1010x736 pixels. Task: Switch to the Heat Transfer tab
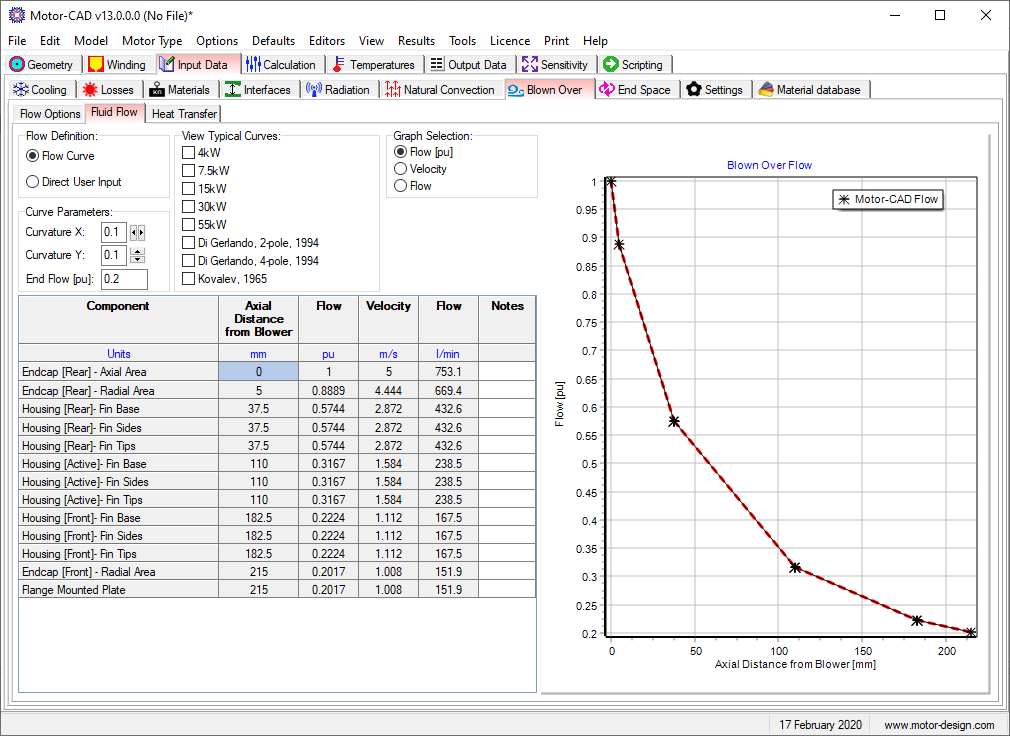184,114
